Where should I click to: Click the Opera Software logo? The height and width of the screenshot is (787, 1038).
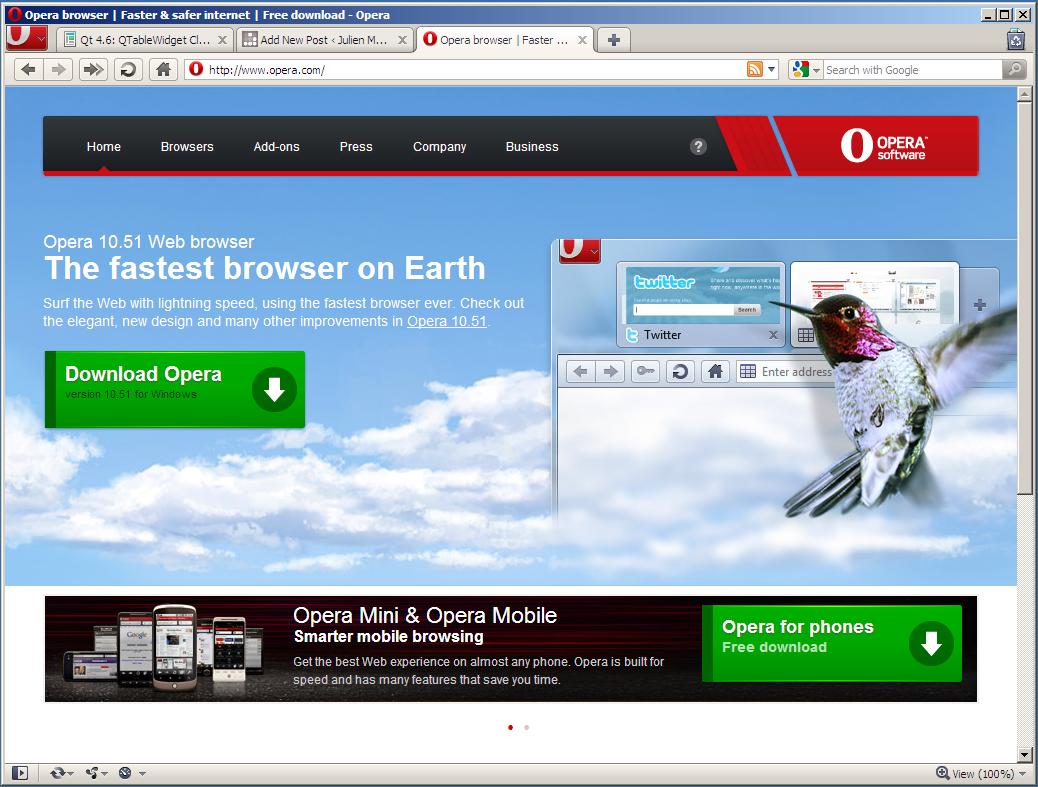tap(883, 146)
